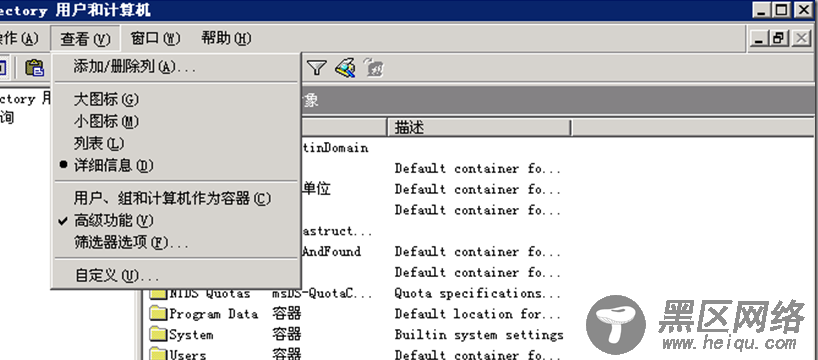Select the Program Data row name
The width and height of the screenshot is (818, 360).
click(x=213, y=315)
